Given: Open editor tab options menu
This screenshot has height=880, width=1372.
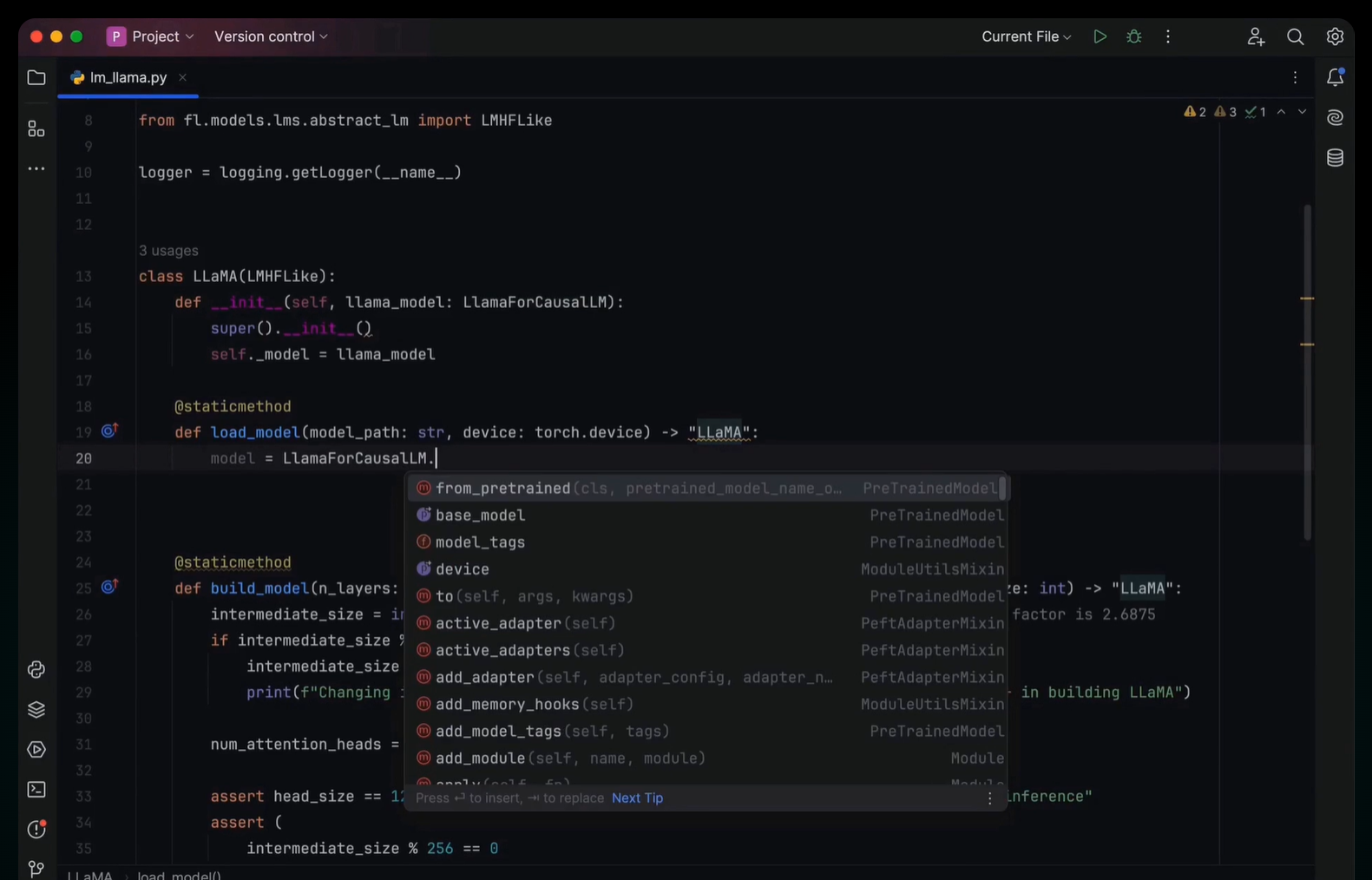Looking at the screenshot, I should coord(1296,78).
